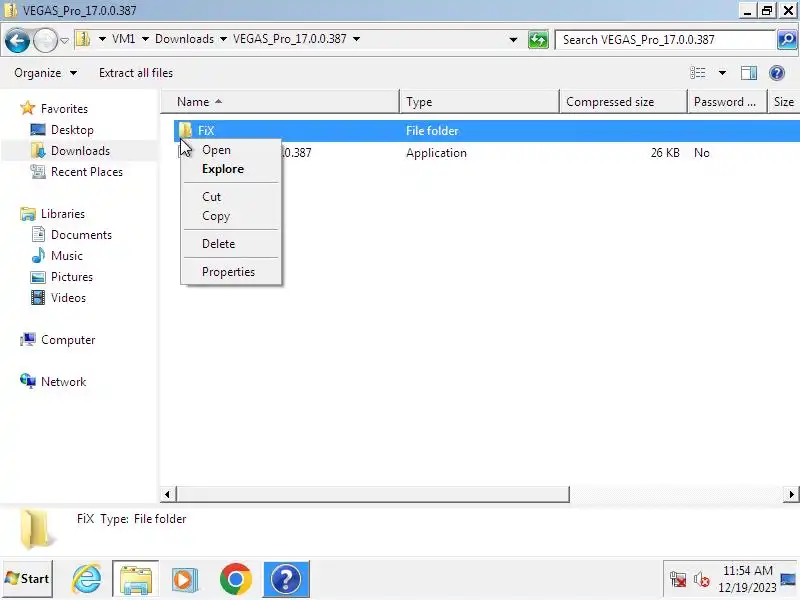Choose Explore in the context menu
Screen dimensions: 800x600
point(231,169)
